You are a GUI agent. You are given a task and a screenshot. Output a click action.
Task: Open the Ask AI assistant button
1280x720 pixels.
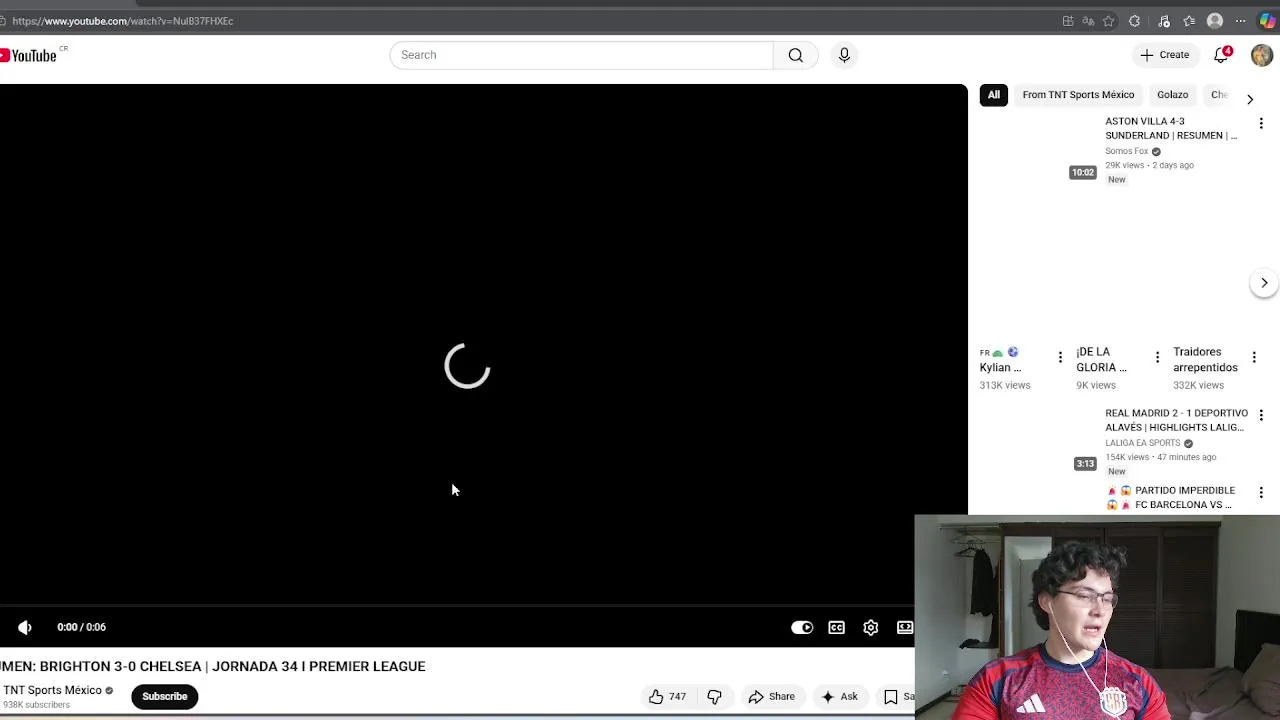click(839, 697)
